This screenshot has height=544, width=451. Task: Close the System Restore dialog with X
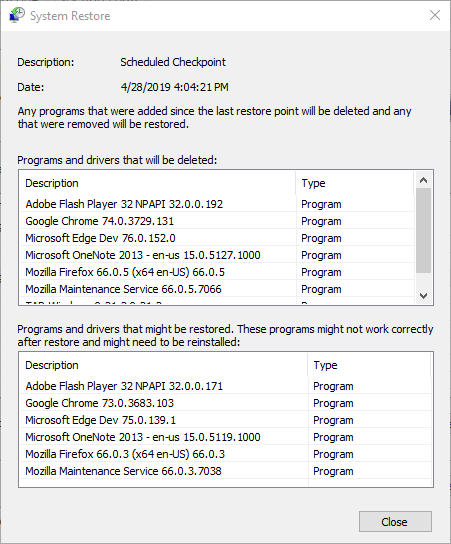[x=435, y=15]
